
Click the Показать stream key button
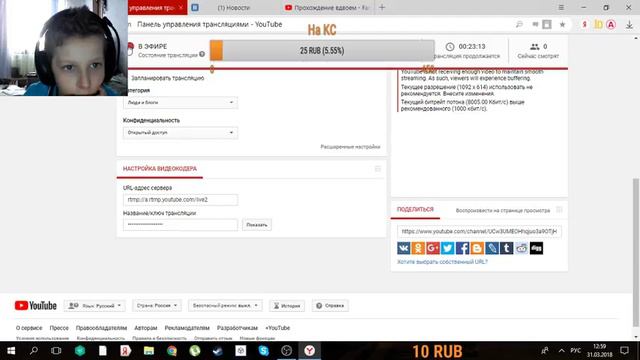257,224
